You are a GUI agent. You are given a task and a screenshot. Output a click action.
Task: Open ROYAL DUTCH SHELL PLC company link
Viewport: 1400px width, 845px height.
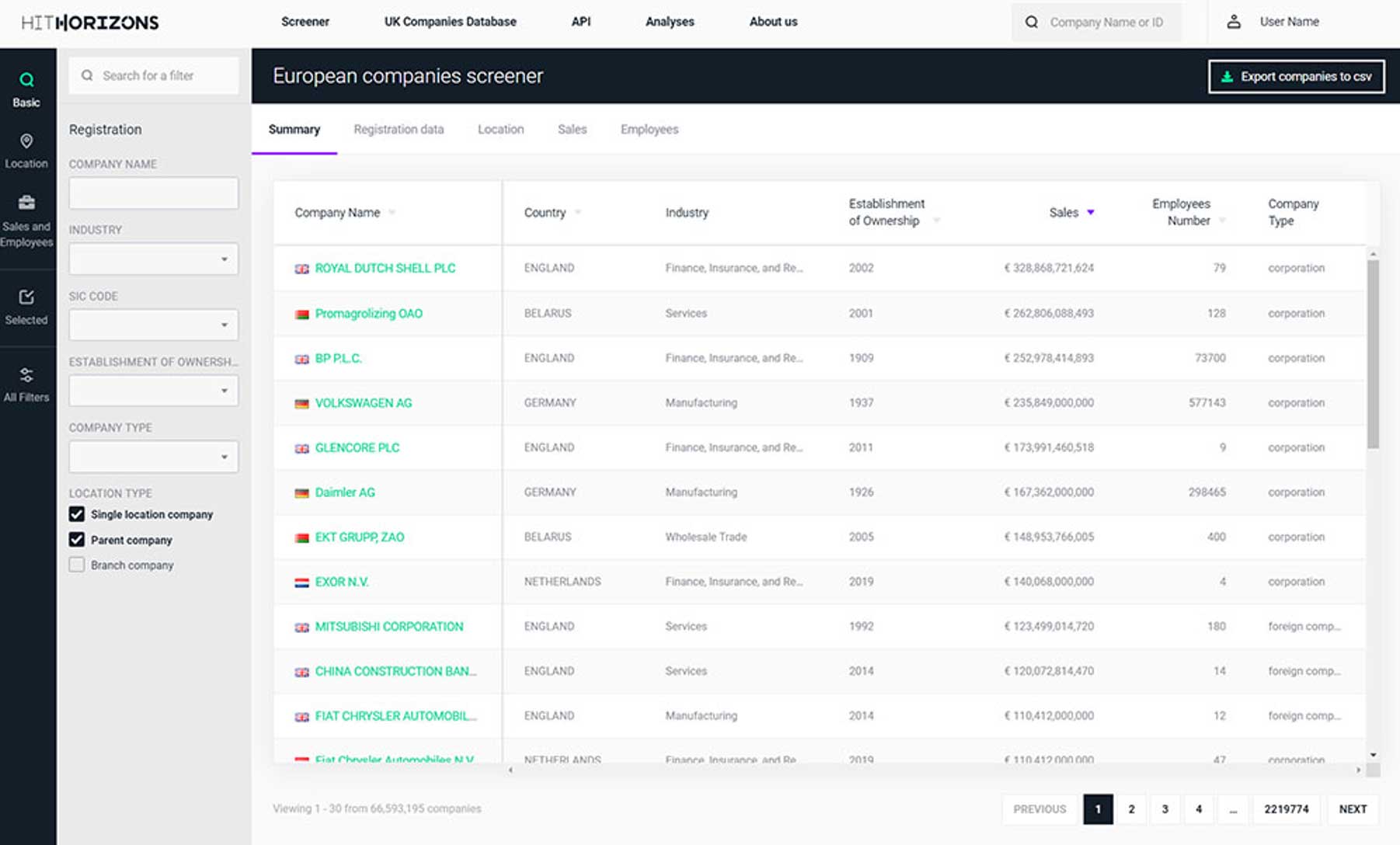[x=385, y=268]
